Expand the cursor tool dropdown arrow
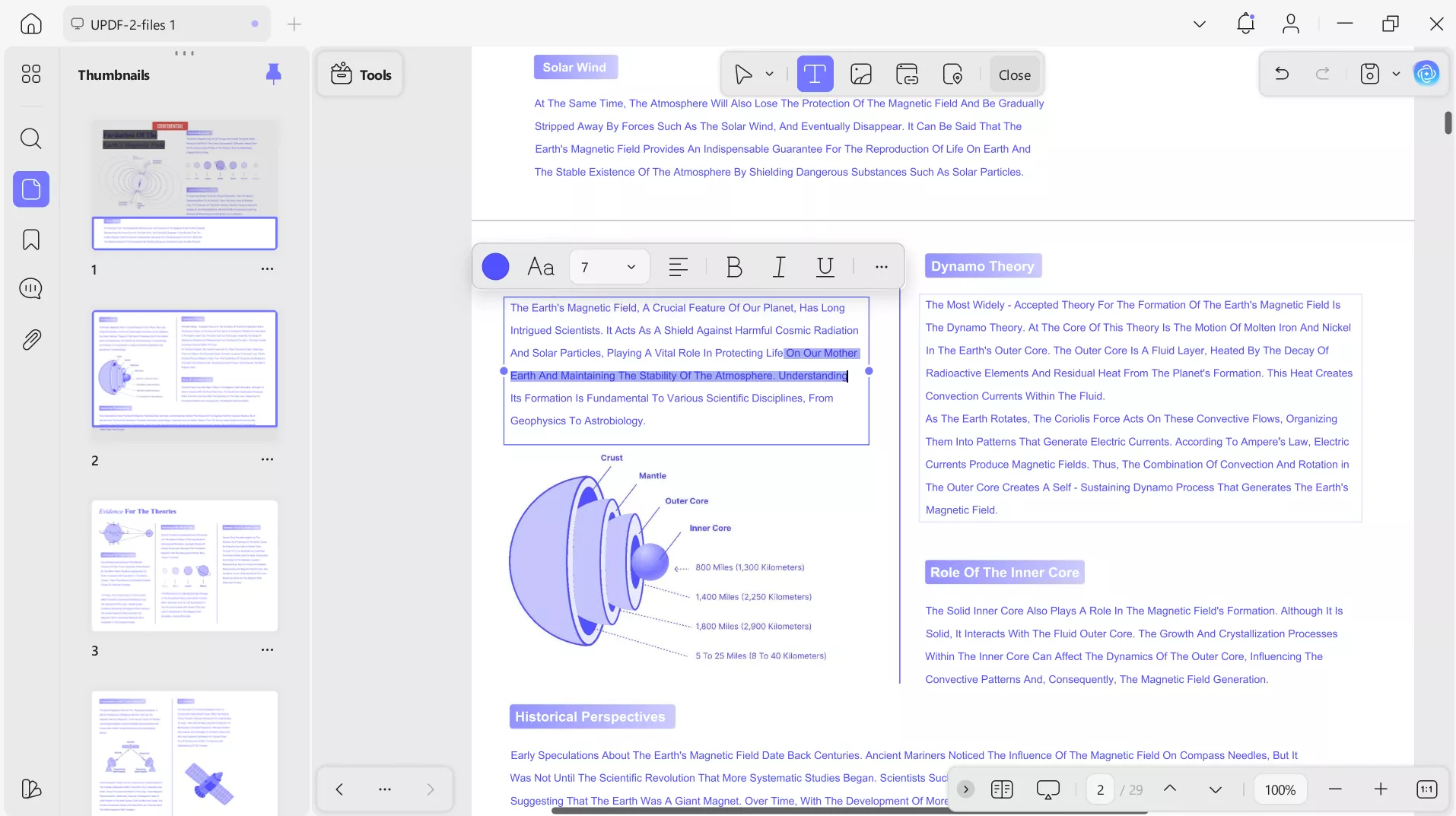1456x816 pixels. point(769,75)
